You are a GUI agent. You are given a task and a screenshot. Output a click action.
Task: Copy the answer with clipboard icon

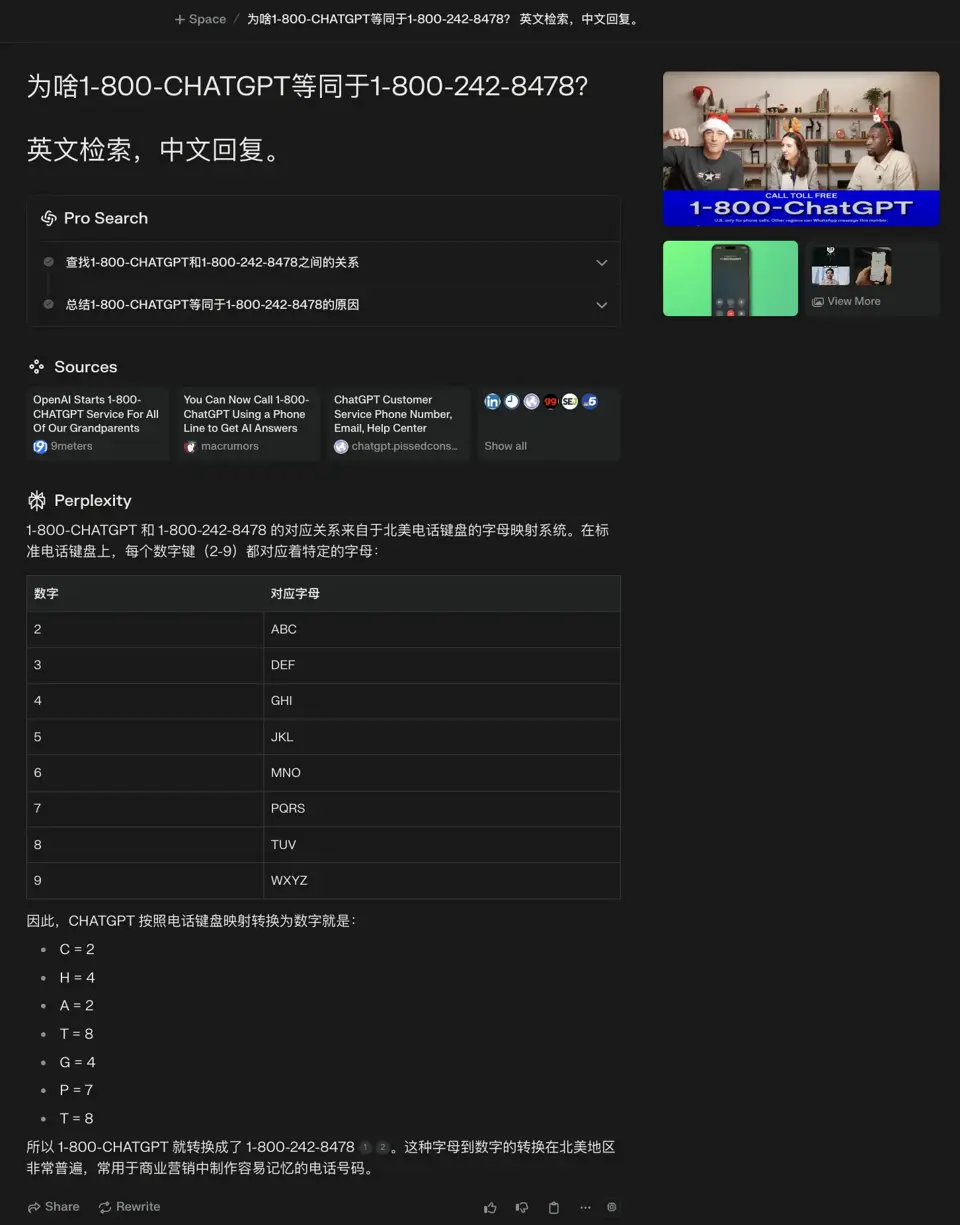[x=554, y=1207]
